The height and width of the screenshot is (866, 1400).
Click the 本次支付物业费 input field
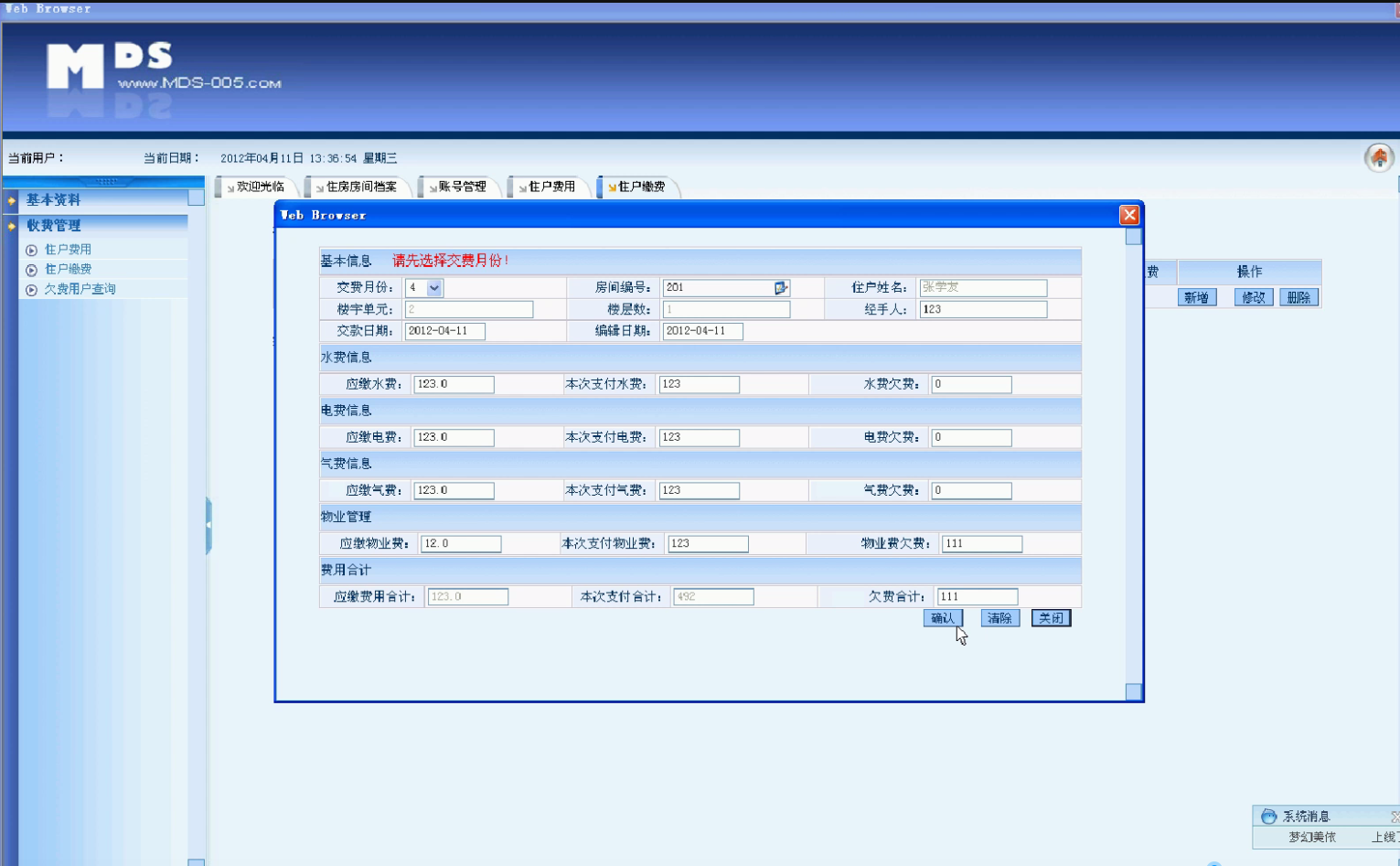708,543
